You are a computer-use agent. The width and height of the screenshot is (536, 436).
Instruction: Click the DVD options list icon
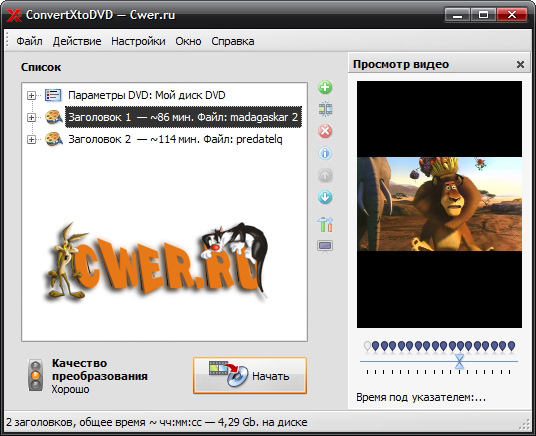(53, 95)
